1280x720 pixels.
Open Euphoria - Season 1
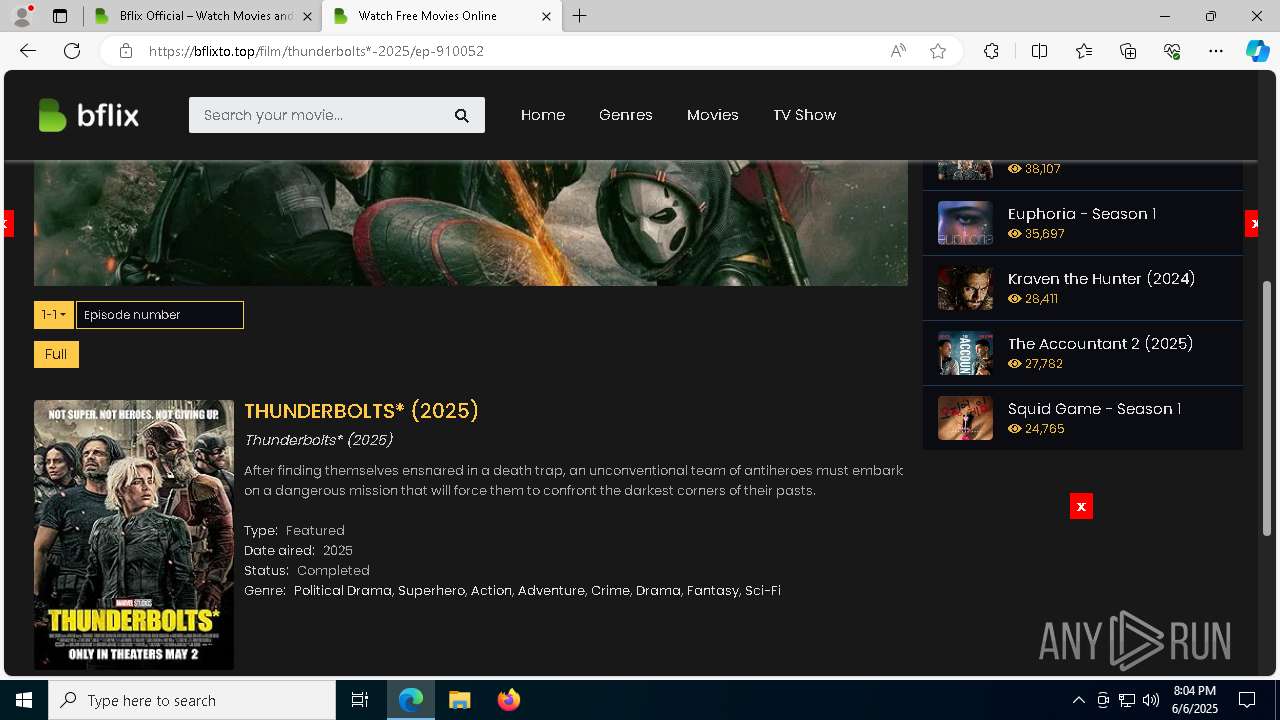point(1082,214)
